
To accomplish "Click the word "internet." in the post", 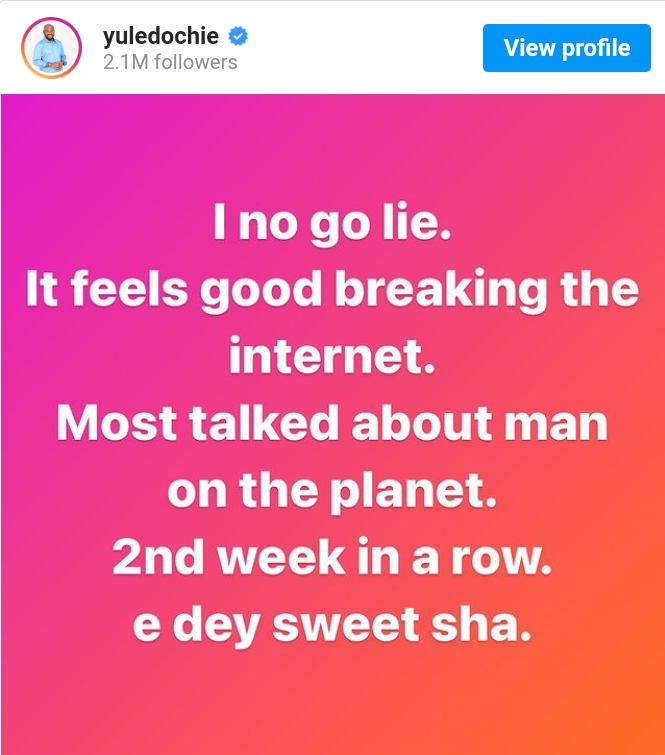I will pyautogui.click(x=332, y=356).
